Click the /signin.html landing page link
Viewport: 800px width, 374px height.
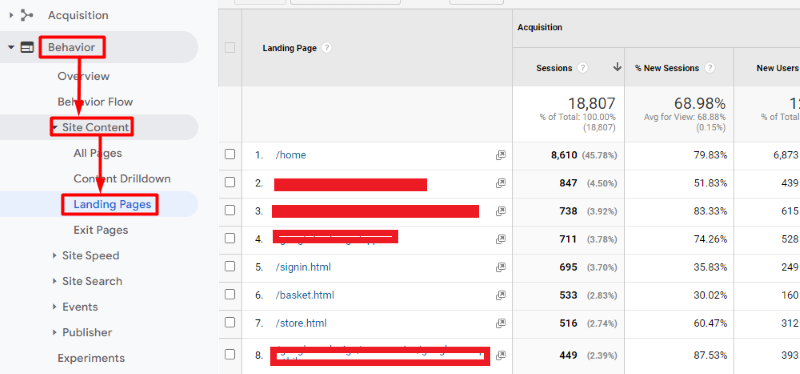pyautogui.click(x=303, y=267)
